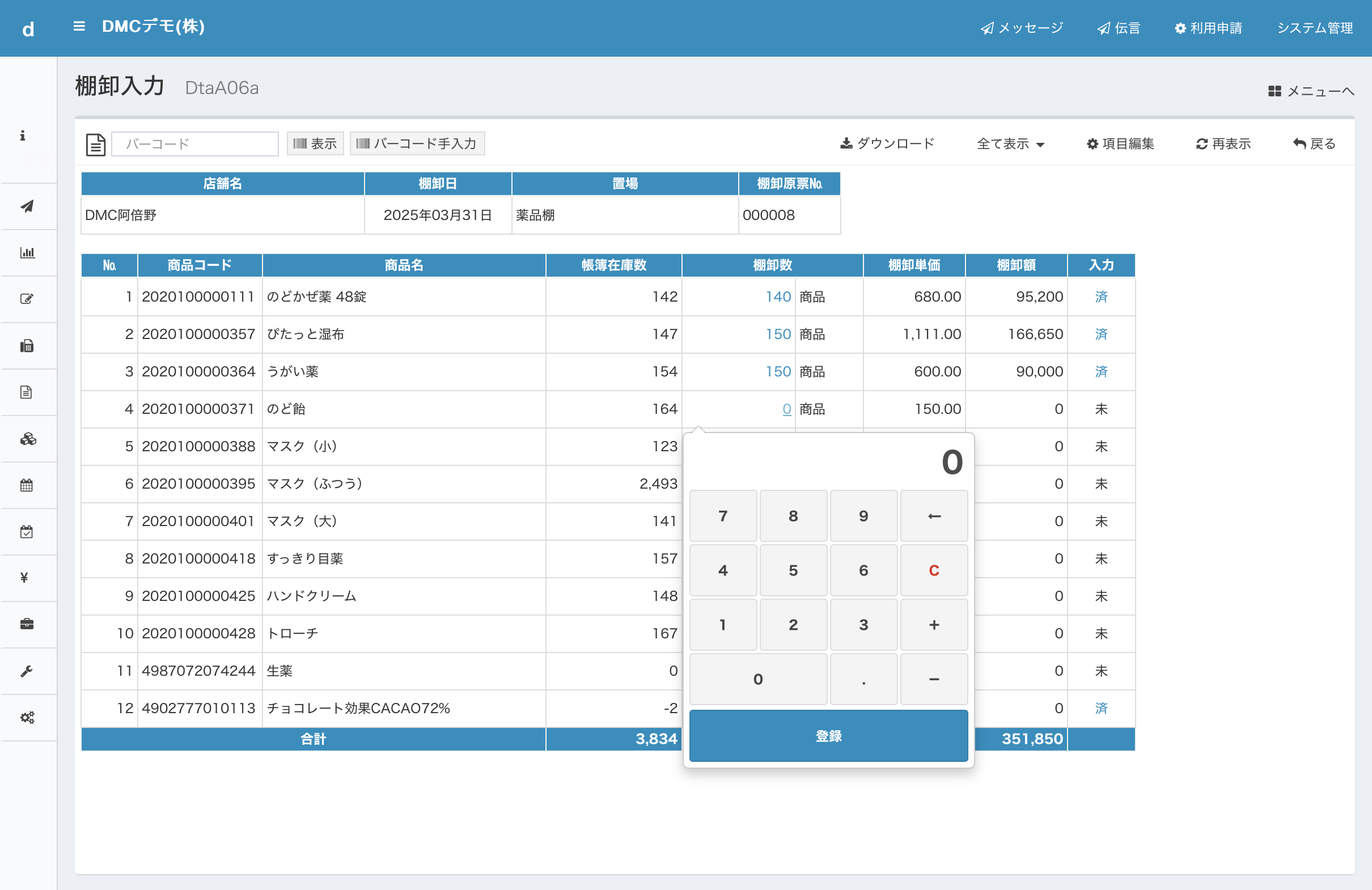This screenshot has width=1372, height=890.
Task: Click 棚卸数 0 for のど飴
Action: pyautogui.click(x=786, y=409)
